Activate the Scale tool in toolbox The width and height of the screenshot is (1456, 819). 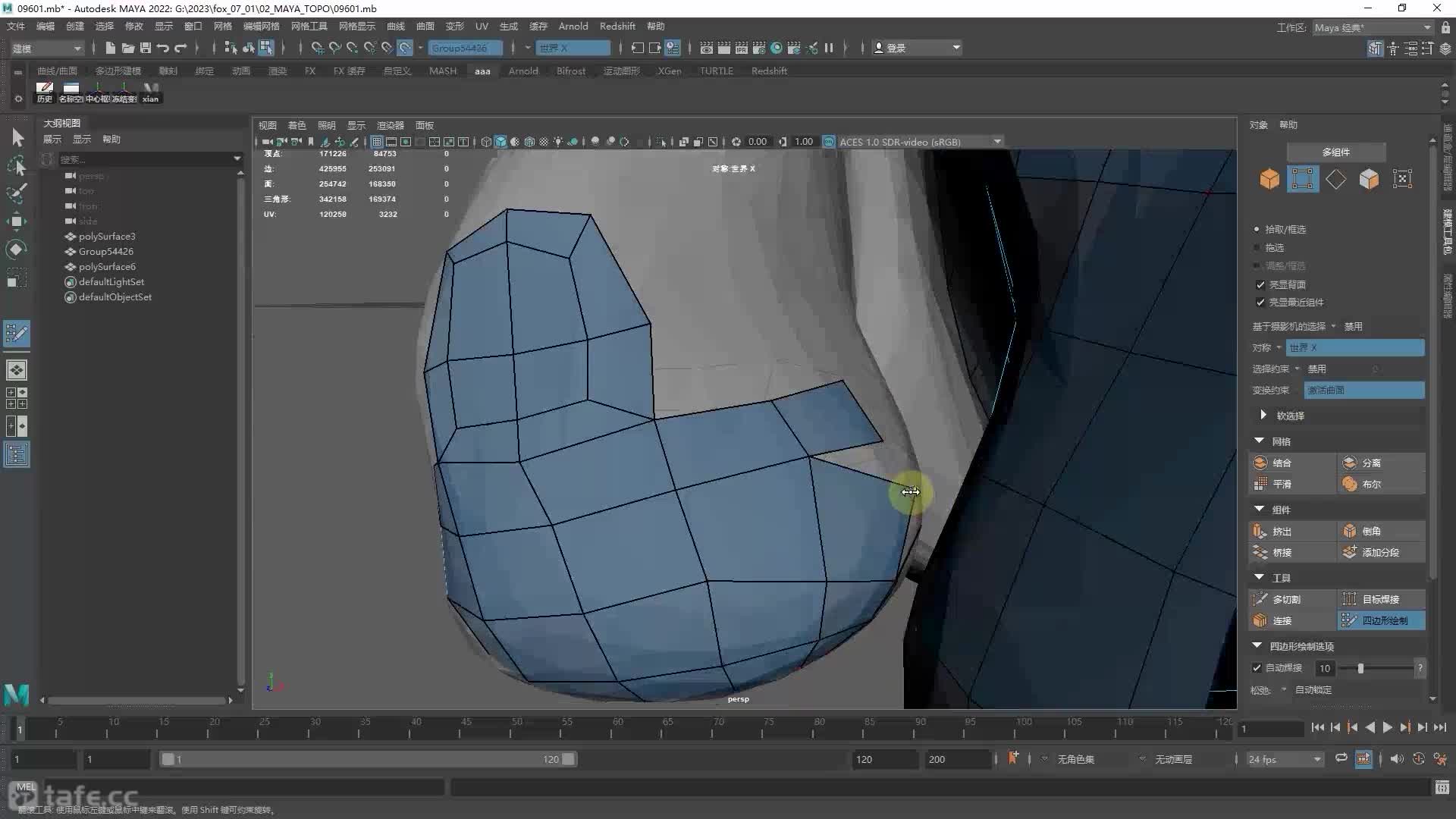[17, 278]
